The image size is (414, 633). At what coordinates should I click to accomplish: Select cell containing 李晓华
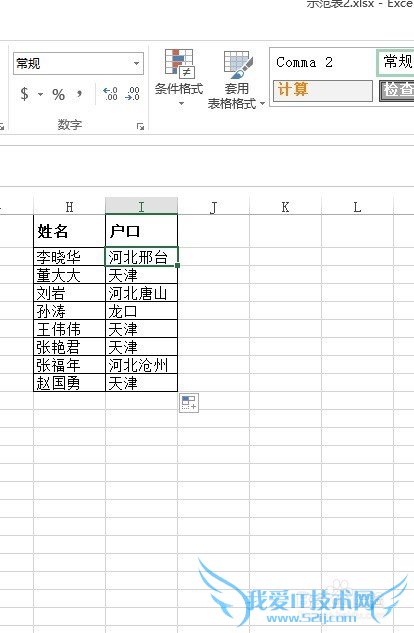point(69,257)
